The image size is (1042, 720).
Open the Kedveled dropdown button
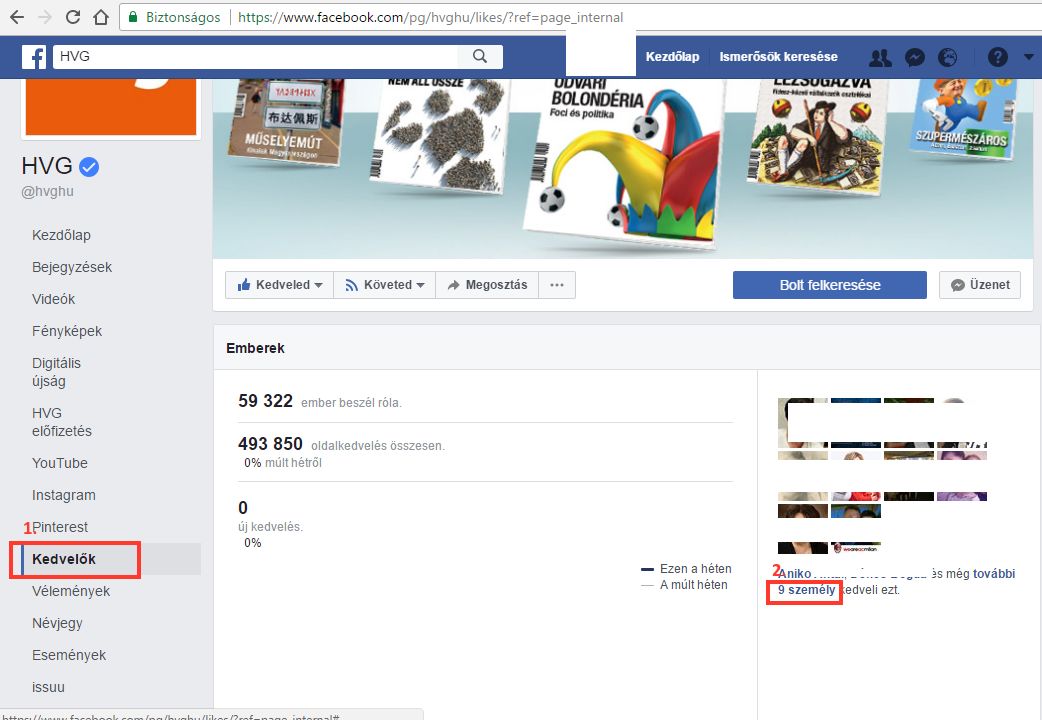(279, 285)
